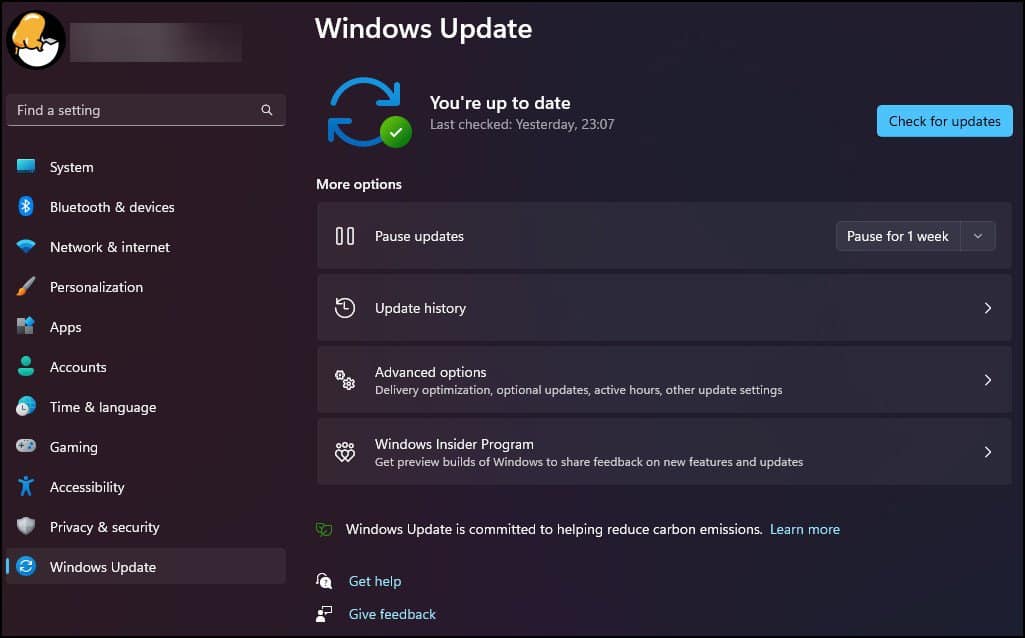Select Personalization in the sidebar
The height and width of the screenshot is (638, 1025).
[x=146, y=287]
